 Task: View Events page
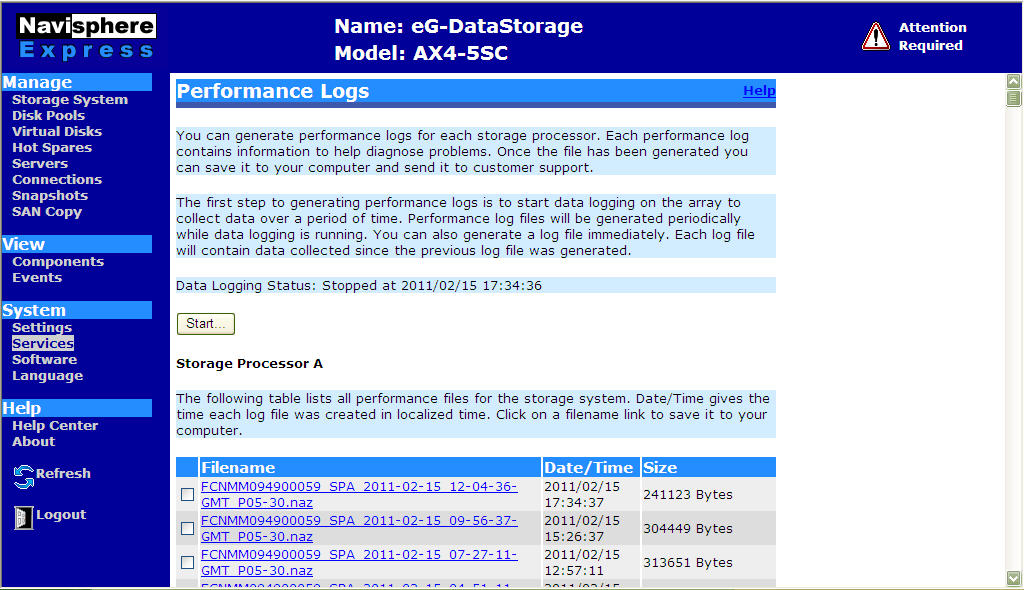[37, 277]
